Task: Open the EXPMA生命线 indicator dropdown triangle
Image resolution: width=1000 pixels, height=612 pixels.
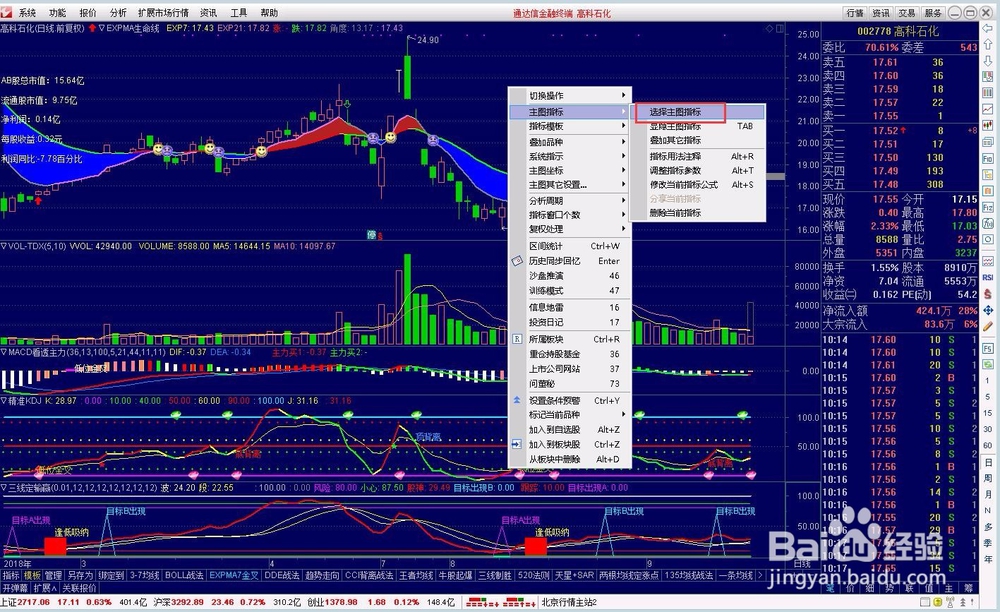Action: click(101, 28)
